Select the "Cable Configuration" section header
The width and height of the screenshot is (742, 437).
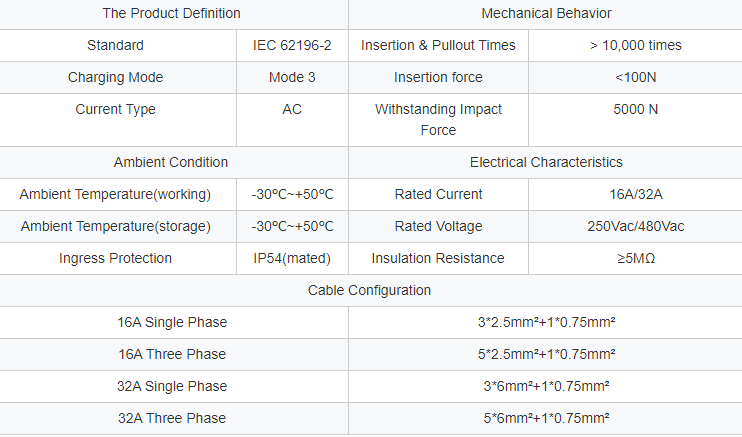370,290
